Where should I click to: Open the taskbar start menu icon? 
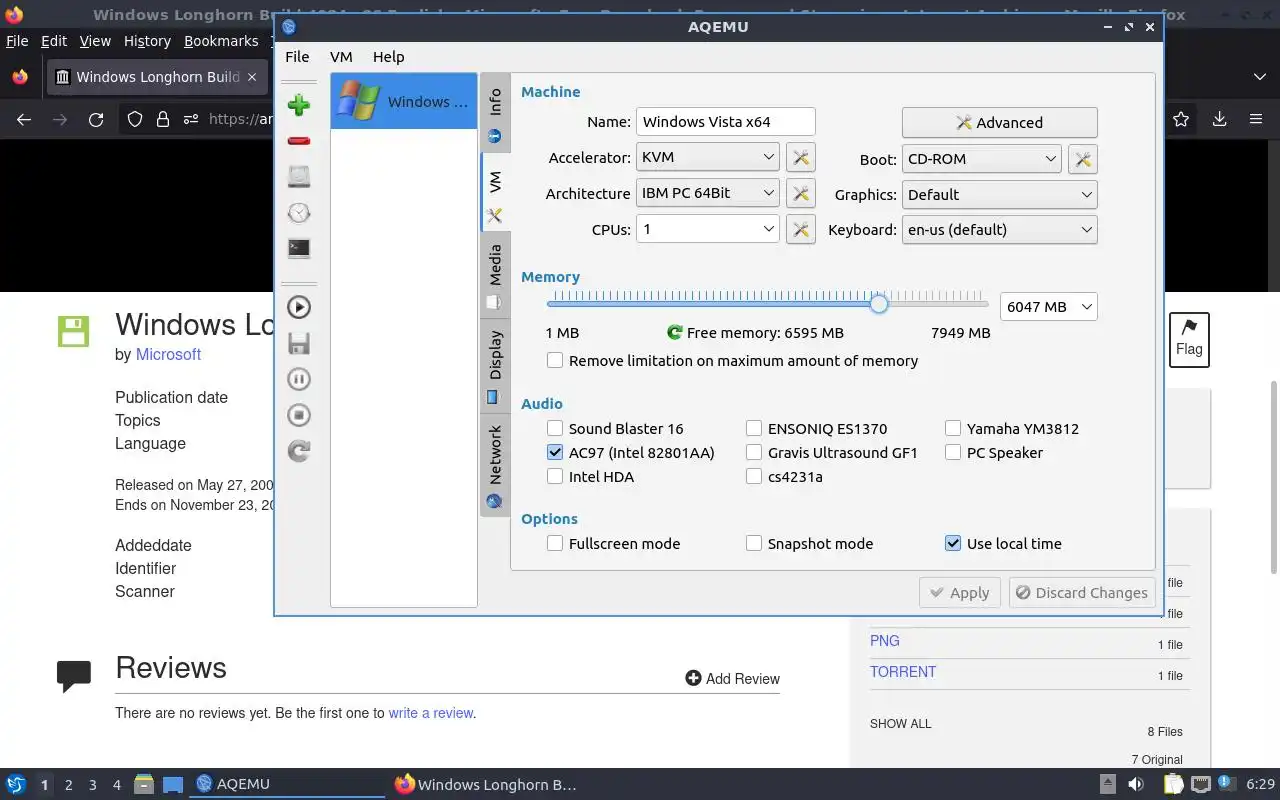(x=16, y=784)
